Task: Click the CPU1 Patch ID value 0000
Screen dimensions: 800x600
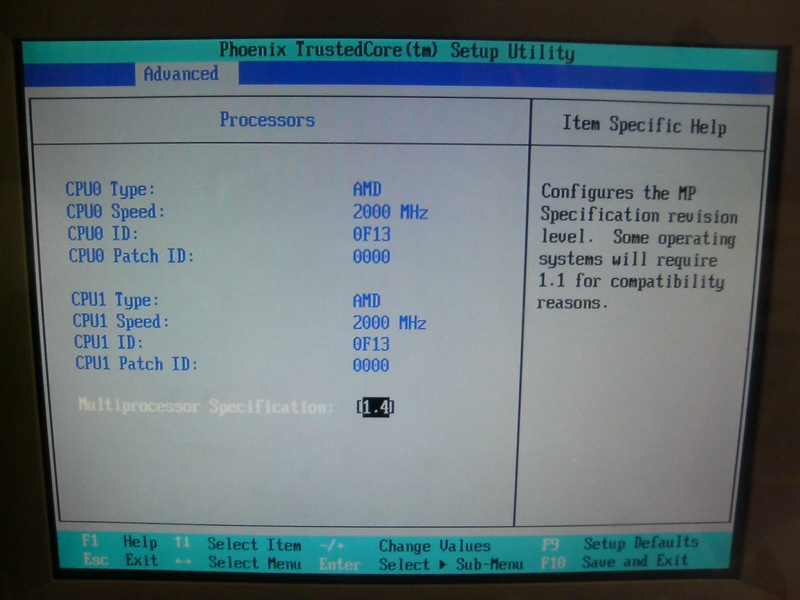Action: click(371, 365)
